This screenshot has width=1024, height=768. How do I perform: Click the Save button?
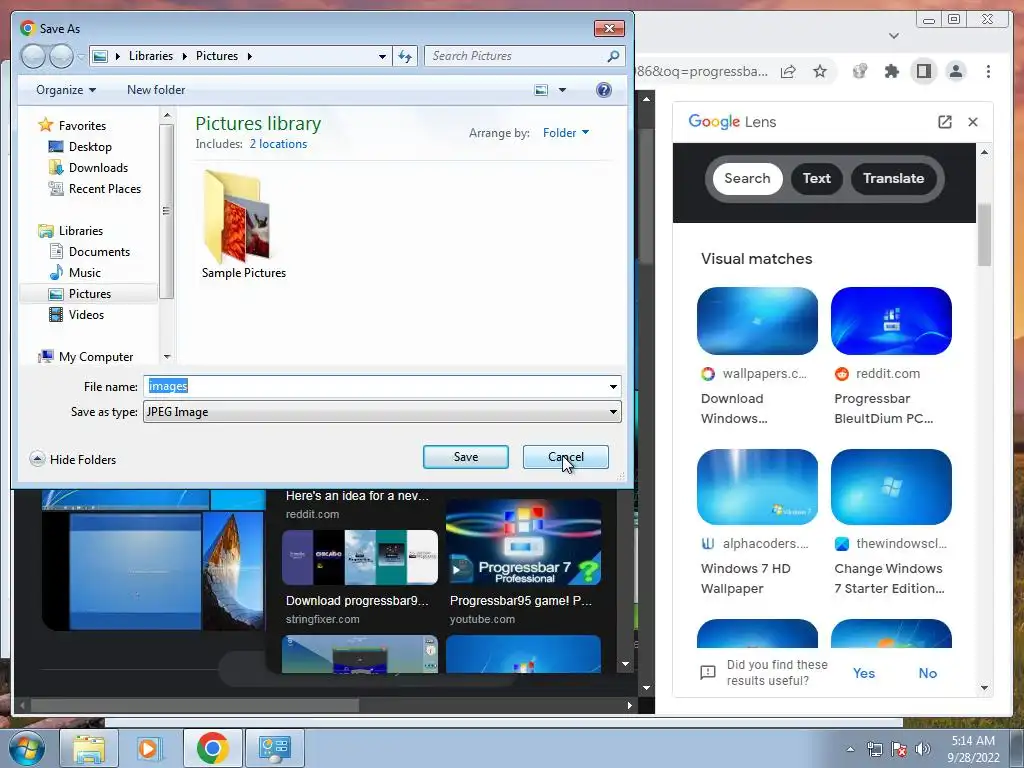(x=466, y=457)
